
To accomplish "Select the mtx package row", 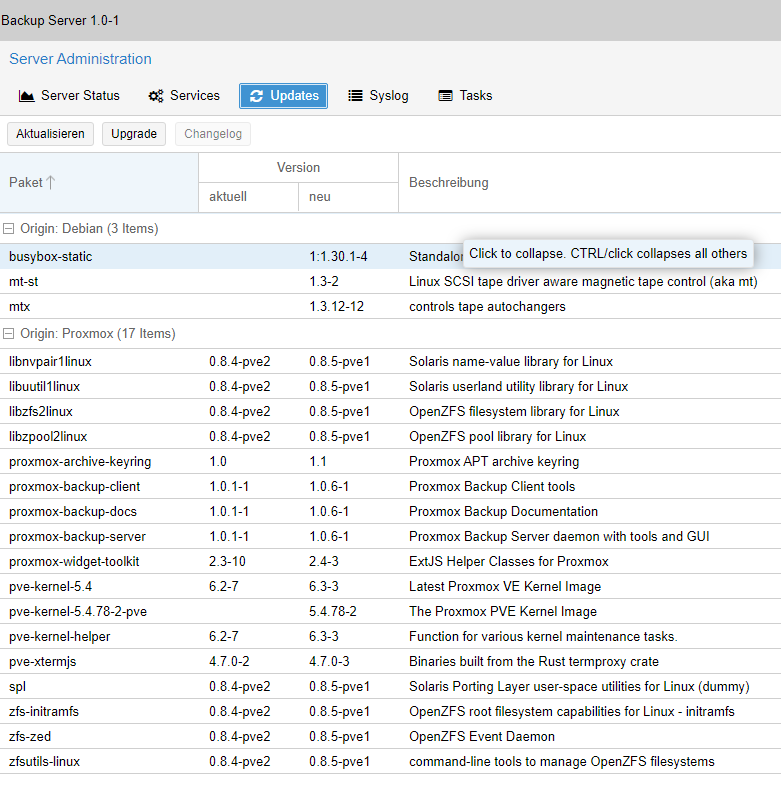I will point(390,307).
